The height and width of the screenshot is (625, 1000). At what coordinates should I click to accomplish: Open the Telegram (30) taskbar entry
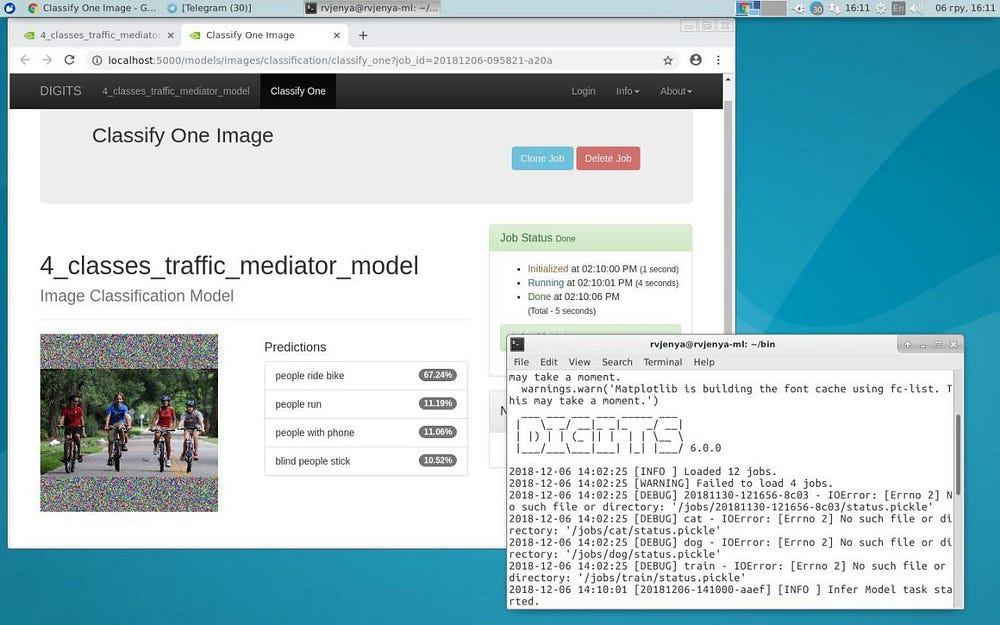click(x=209, y=8)
